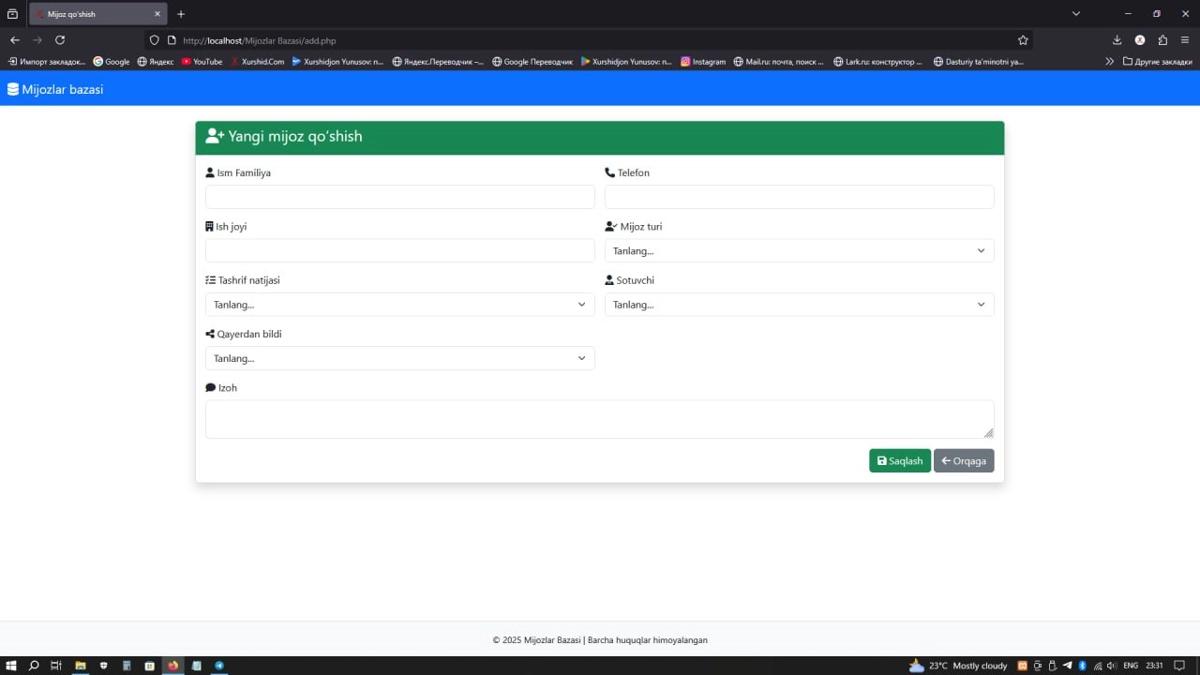Switch to the Mijoz qo'shish browser tab
The width and height of the screenshot is (1200, 675).
pyautogui.click(x=95, y=14)
